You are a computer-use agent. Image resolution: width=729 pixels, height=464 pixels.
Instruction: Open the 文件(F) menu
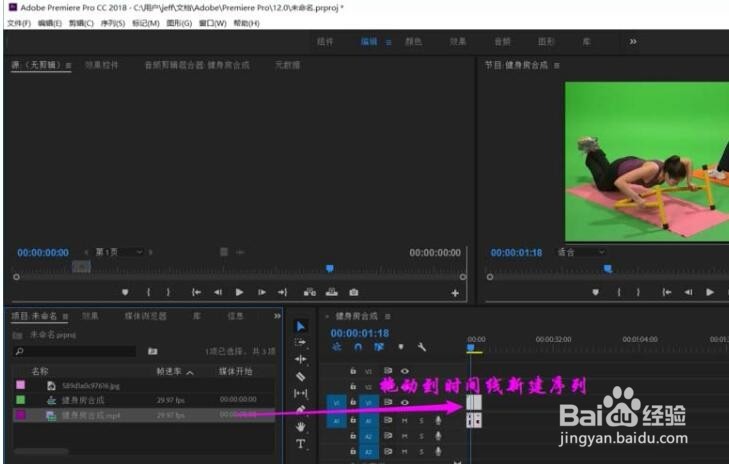tap(19, 23)
